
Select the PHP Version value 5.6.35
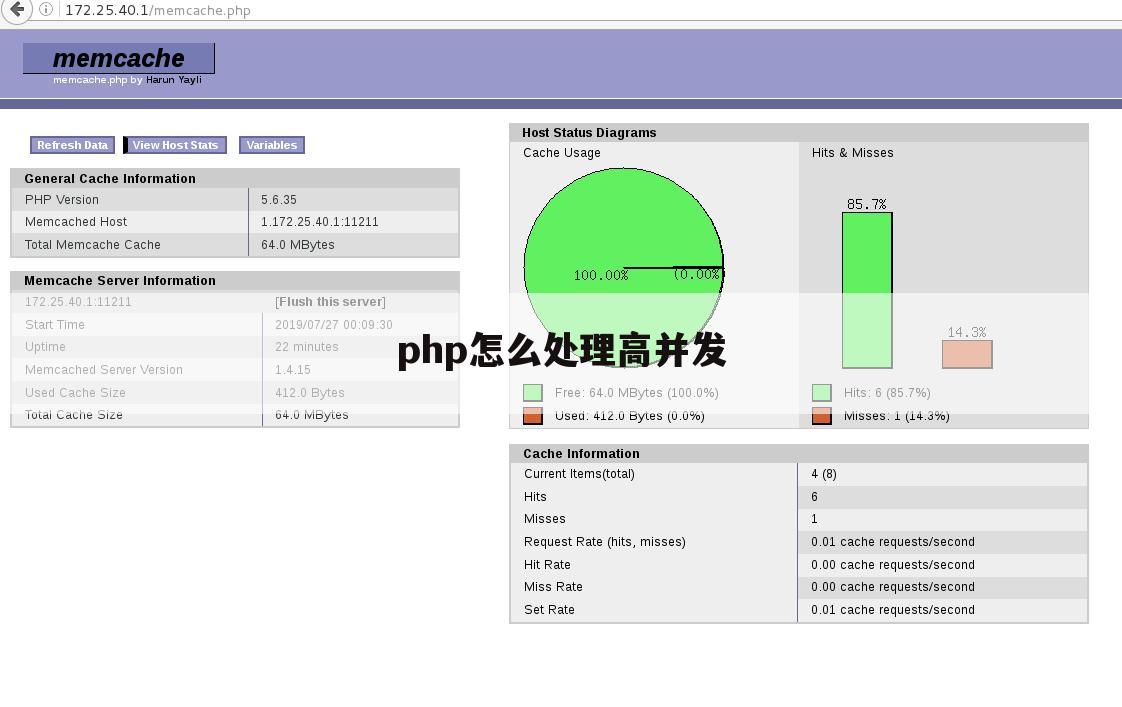coord(279,200)
